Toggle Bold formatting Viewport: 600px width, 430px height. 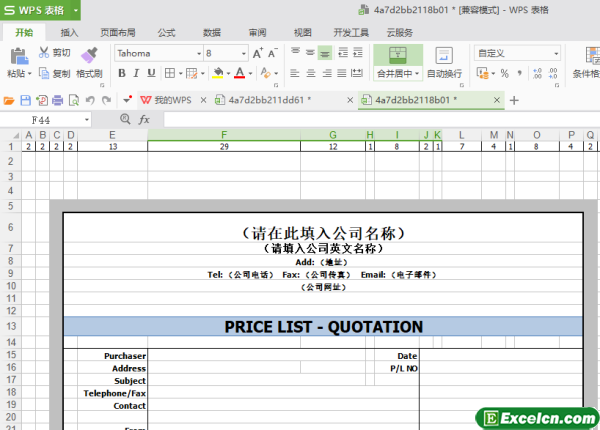point(122,73)
